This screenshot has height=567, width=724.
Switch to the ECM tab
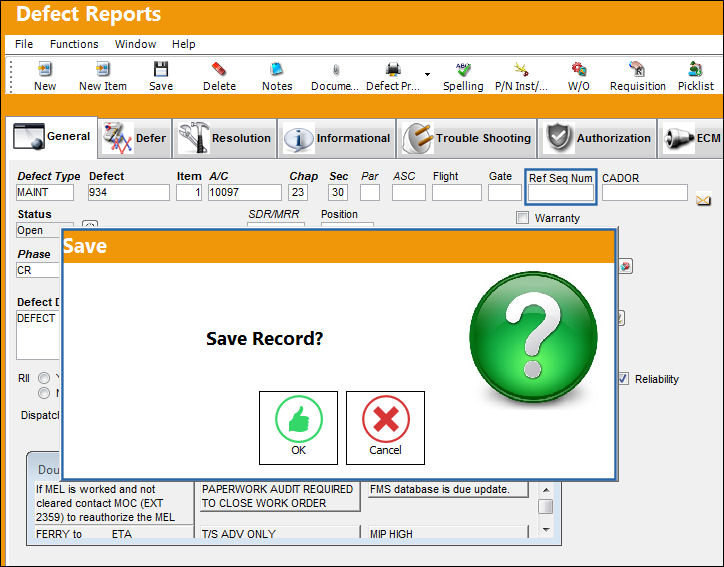pos(691,138)
